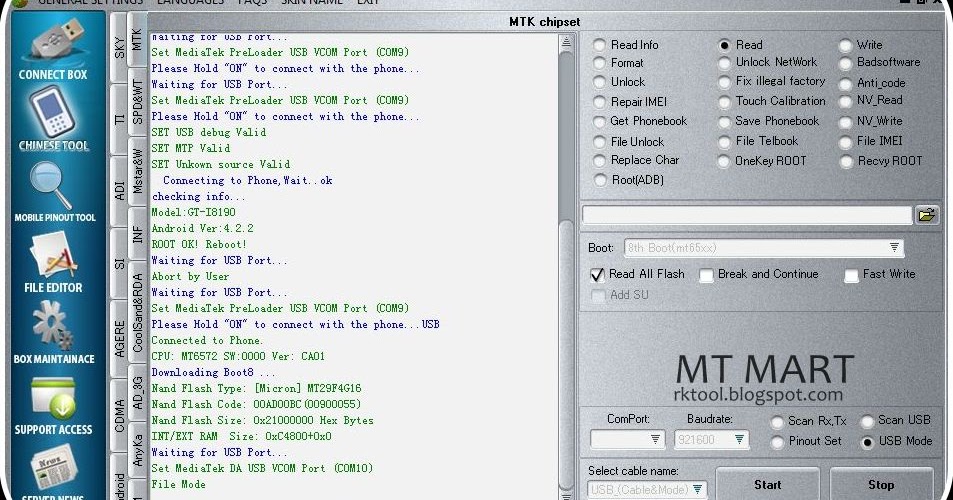The image size is (953, 500).
Task: Uncheck Read All Flash checkbox
Action: click(597, 275)
